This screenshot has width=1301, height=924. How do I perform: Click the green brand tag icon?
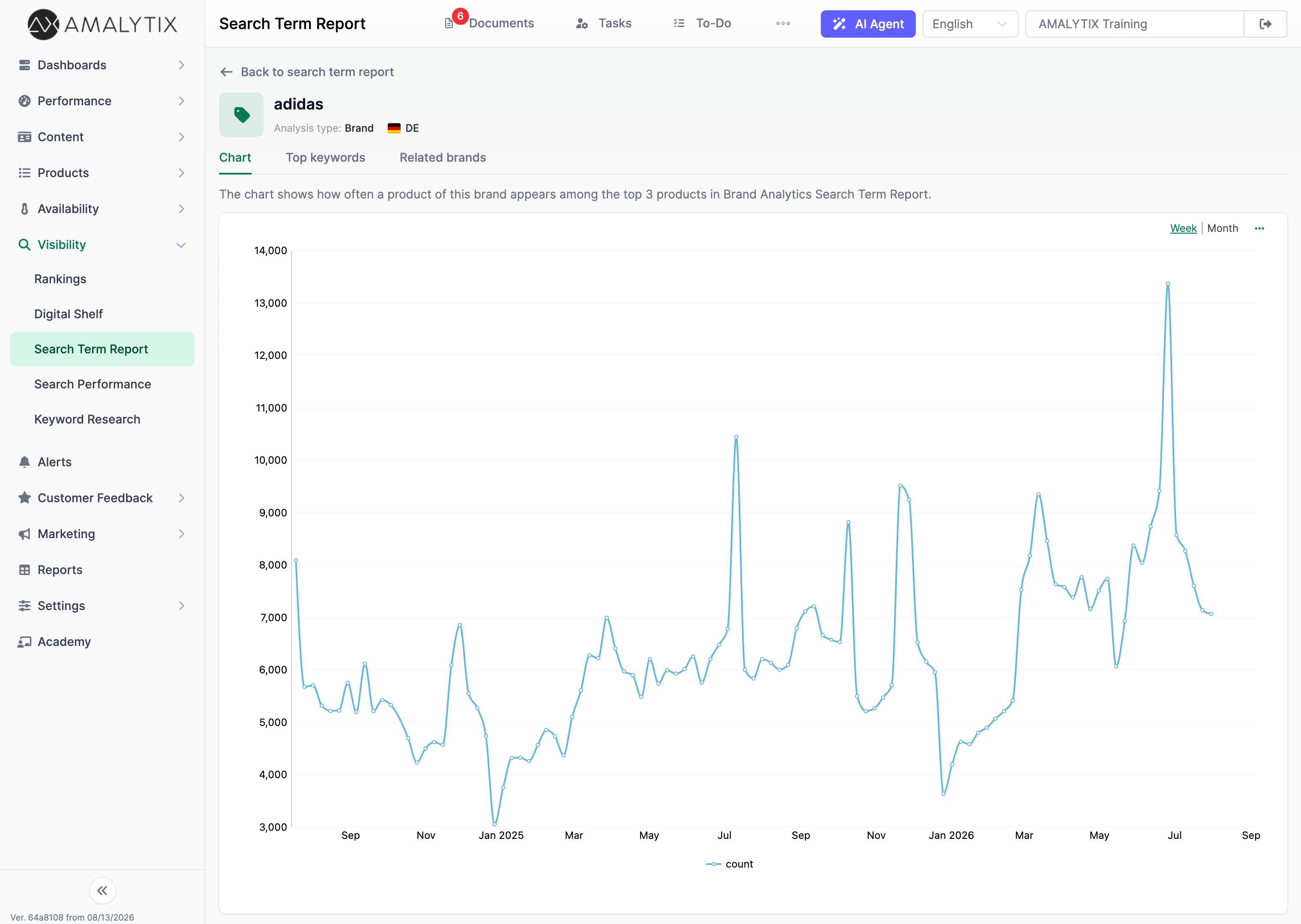tap(241, 114)
